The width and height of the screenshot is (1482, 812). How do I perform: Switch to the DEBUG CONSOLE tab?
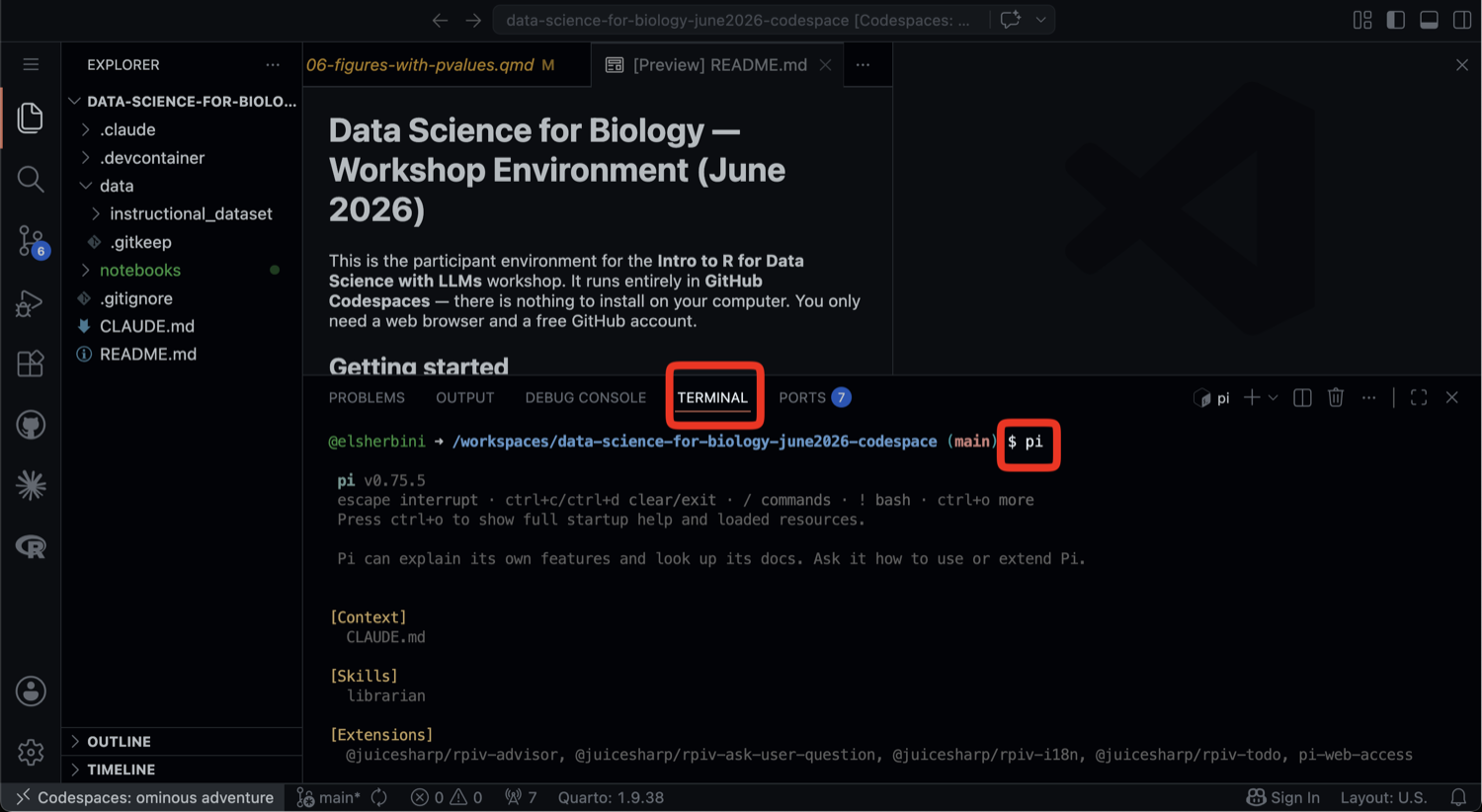click(x=586, y=397)
